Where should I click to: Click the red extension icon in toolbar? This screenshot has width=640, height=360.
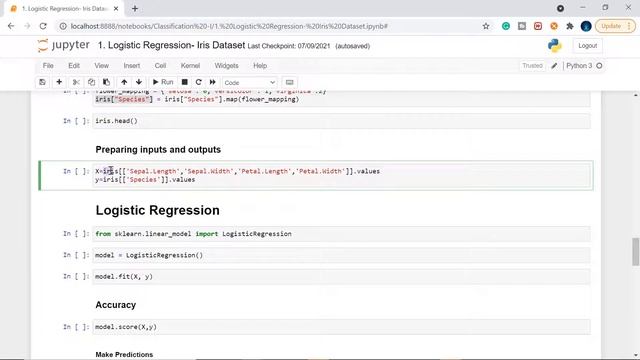[538, 26]
